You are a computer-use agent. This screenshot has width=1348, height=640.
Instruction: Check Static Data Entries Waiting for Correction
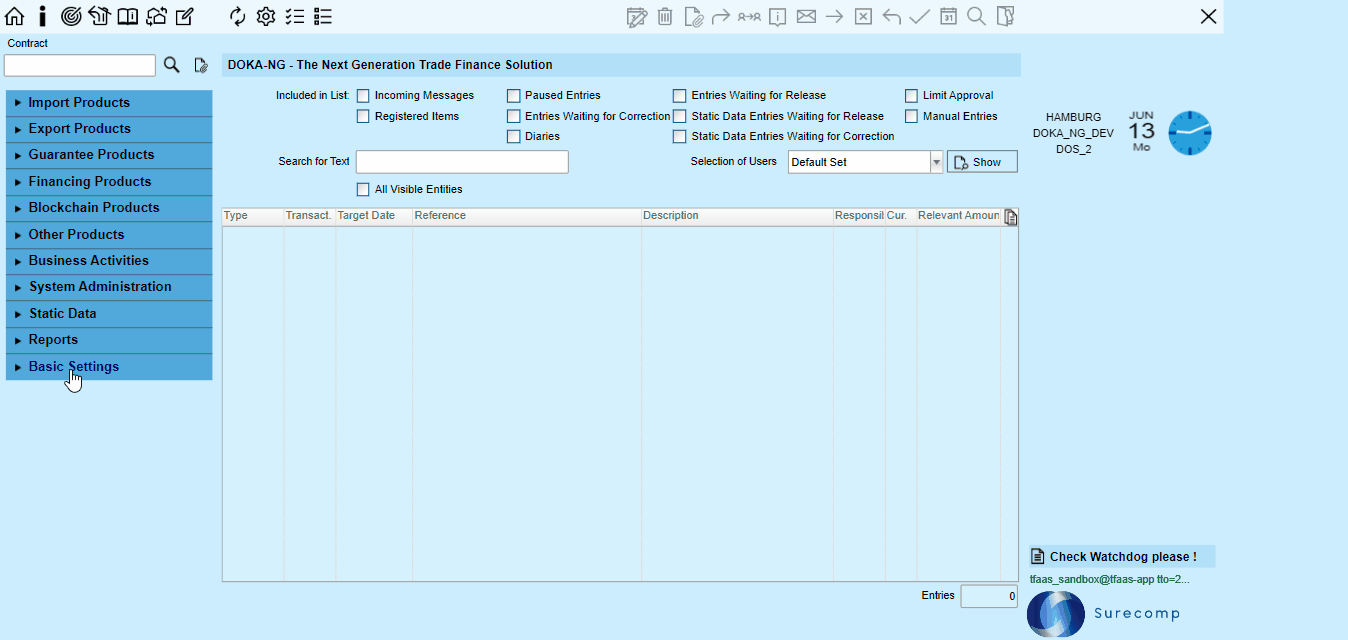pos(680,137)
